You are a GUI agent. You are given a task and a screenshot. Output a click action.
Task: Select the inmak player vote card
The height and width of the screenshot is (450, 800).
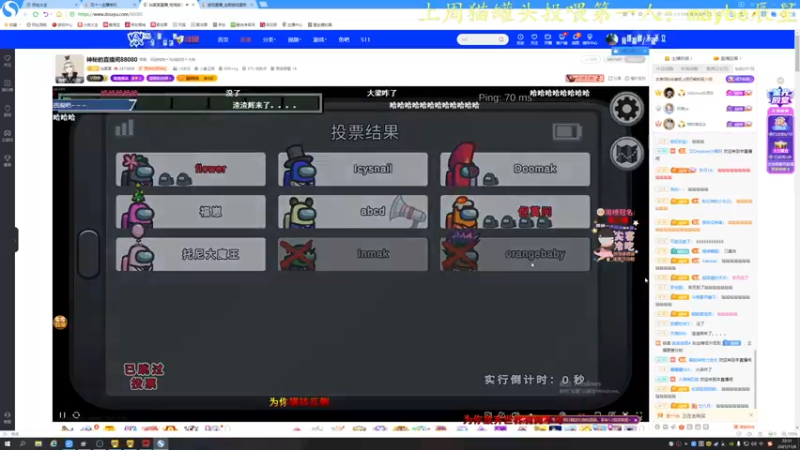click(353, 254)
